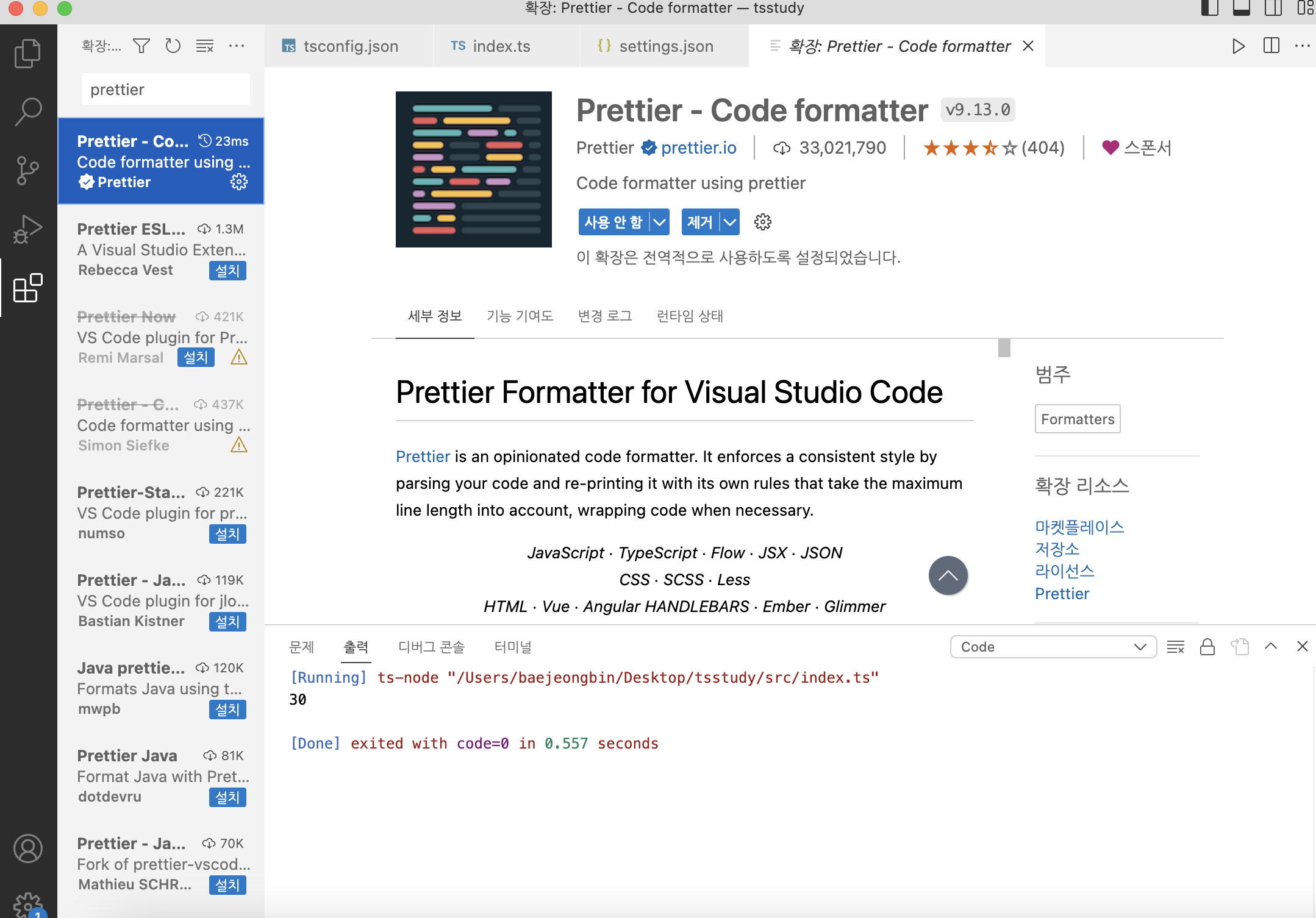Open the Explorer view in activity bar

click(28, 54)
